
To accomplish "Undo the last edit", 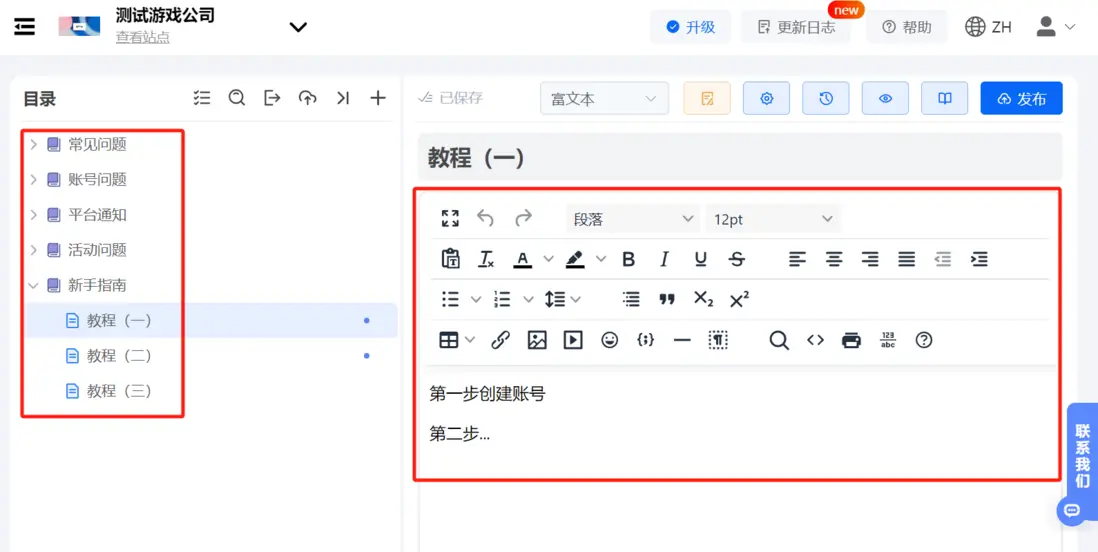I will (x=485, y=219).
